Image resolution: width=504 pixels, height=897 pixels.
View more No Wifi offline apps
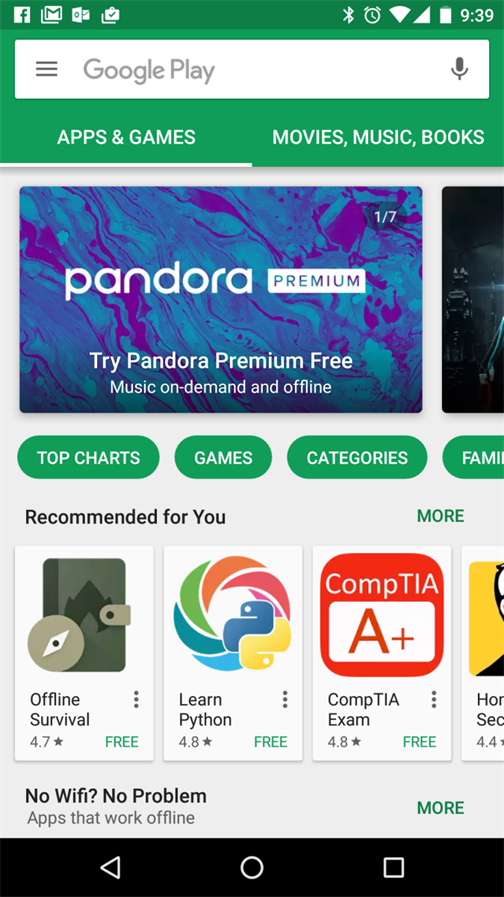pyautogui.click(x=440, y=808)
